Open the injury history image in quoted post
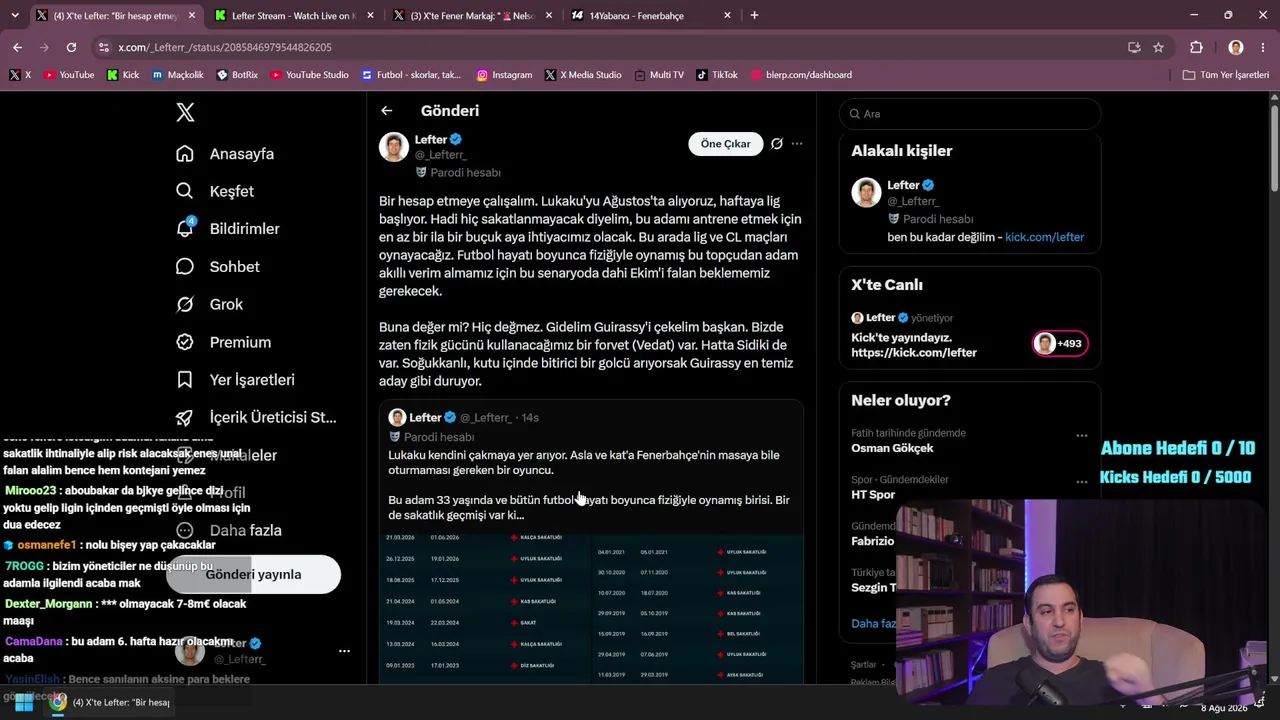 pyautogui.click(x=591, y=607)
